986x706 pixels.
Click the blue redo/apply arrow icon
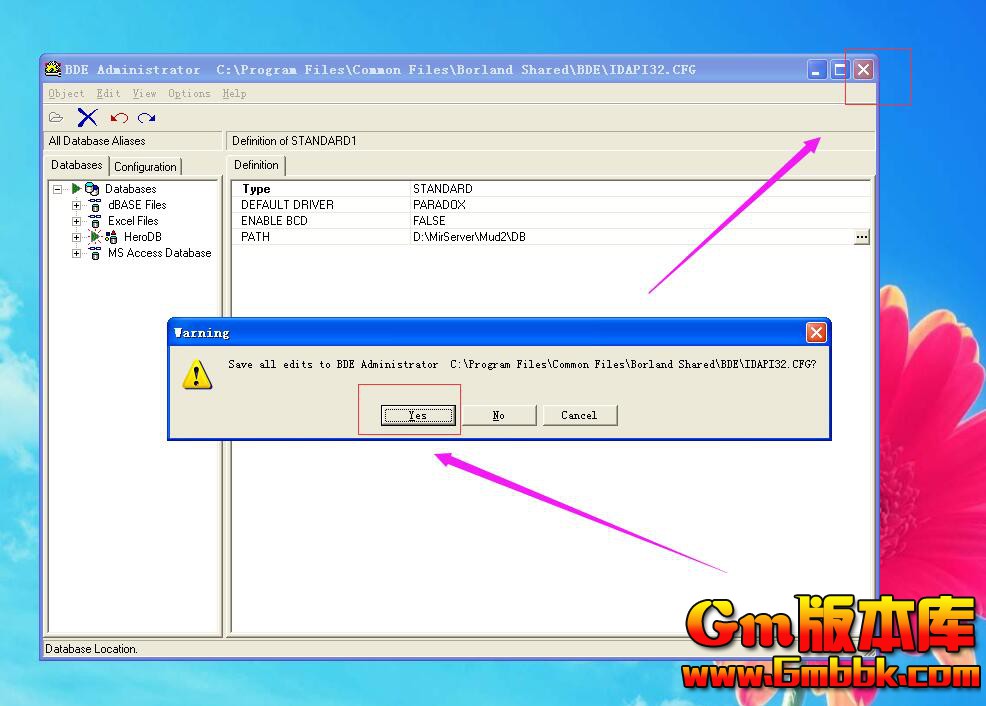pyautogui.click(x=147, y=118)
